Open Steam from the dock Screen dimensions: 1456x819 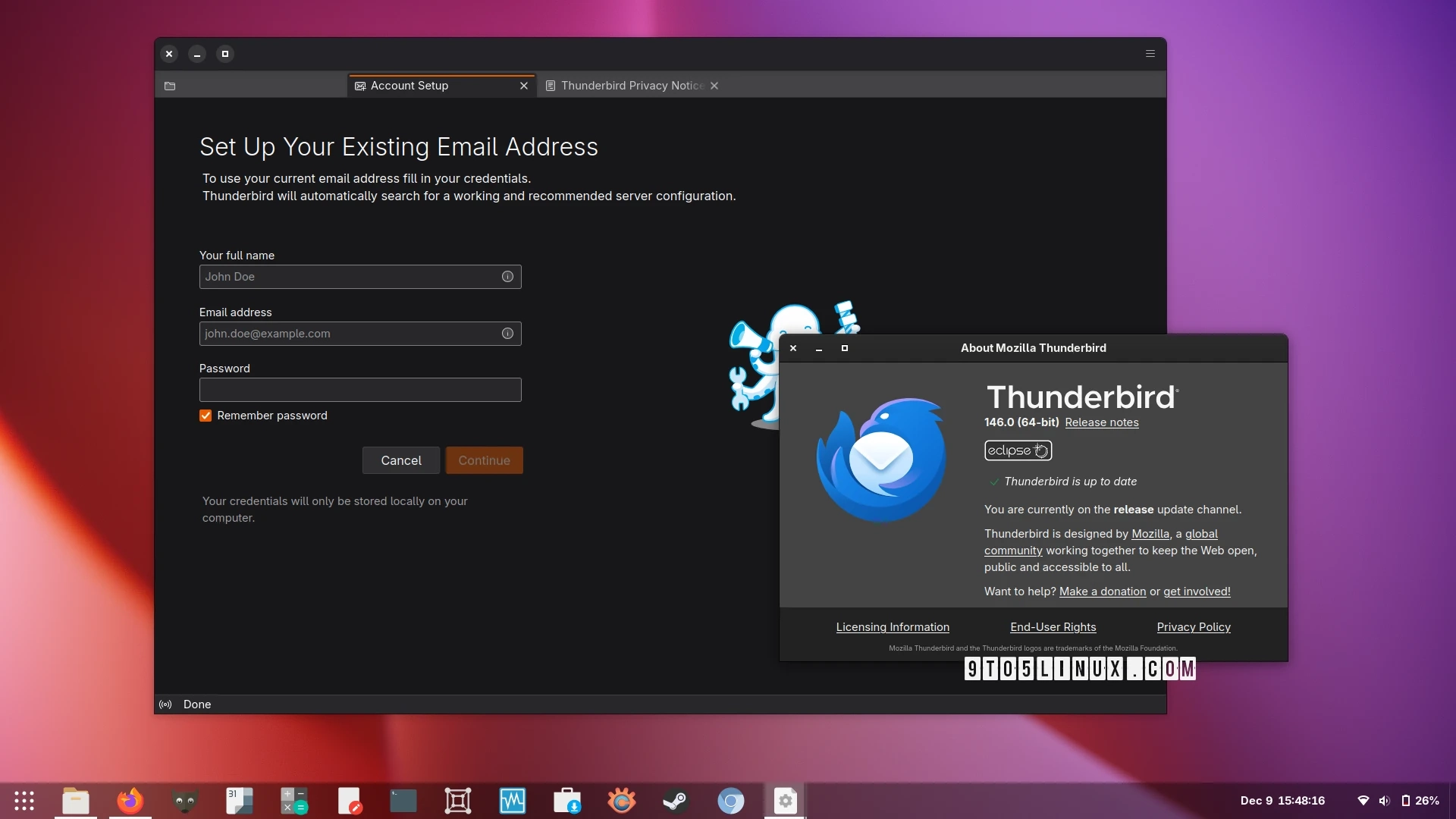click(676, 800)
